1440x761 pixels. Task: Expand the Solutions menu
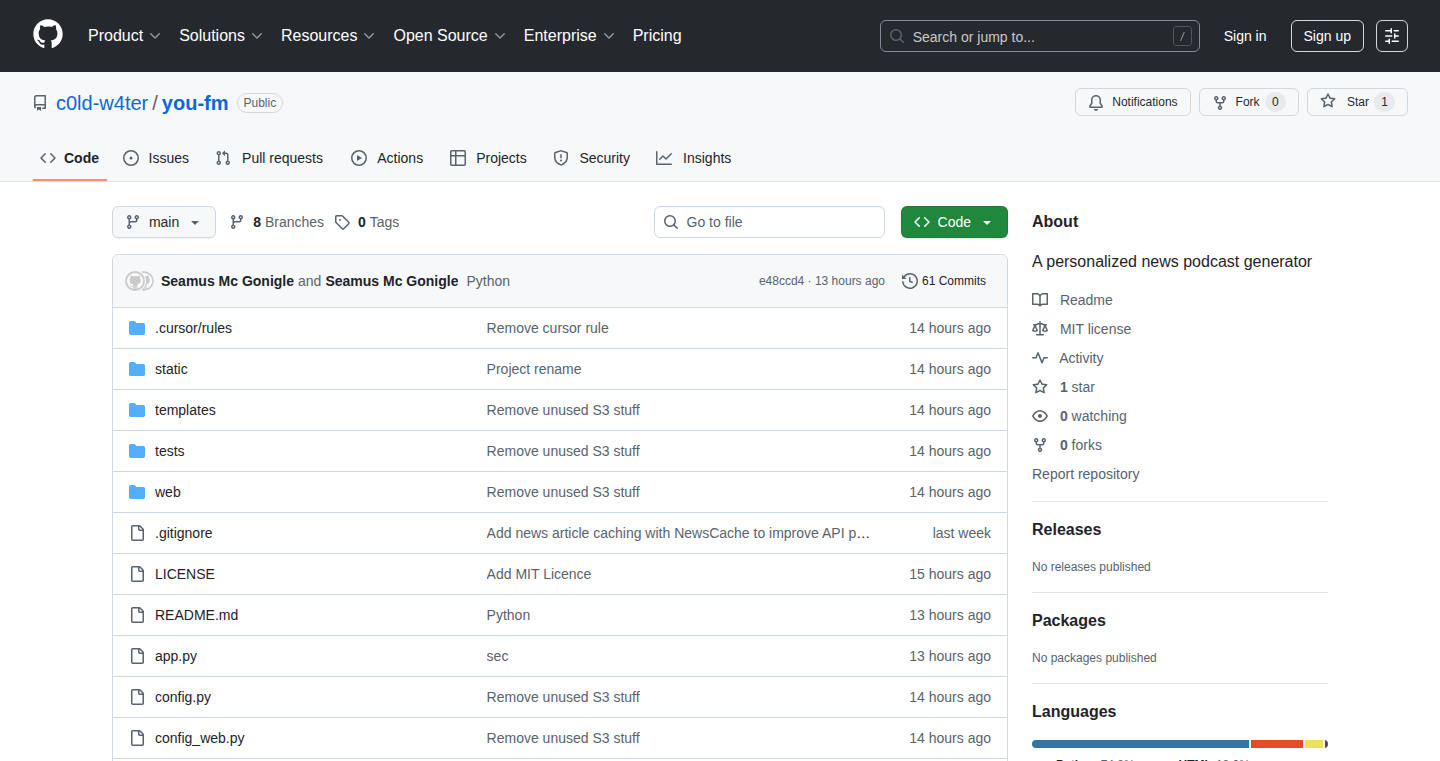pyautogui.click(x=220, y=35)
